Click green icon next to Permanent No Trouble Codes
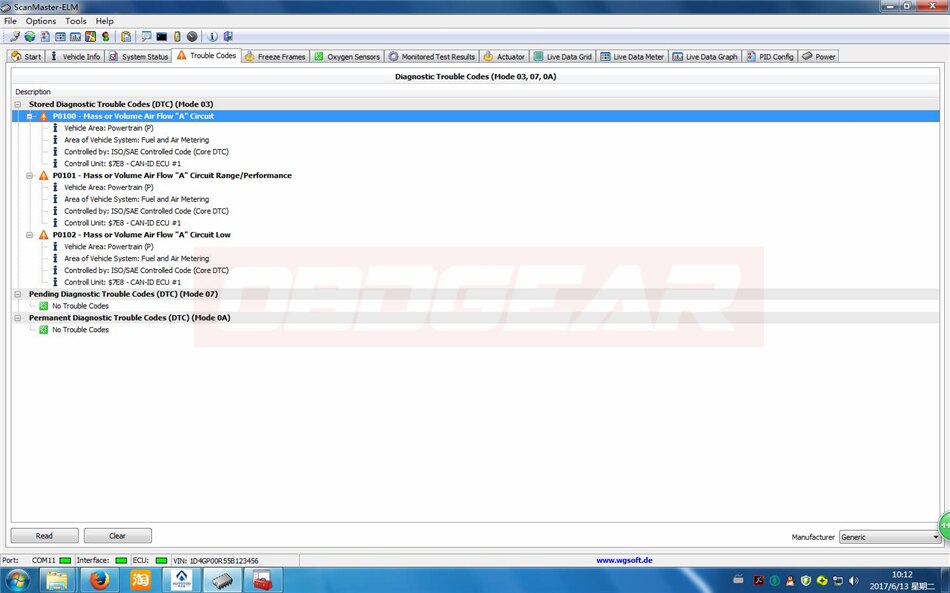This screenshot has height=593, width=950. [x=44, y=330]
